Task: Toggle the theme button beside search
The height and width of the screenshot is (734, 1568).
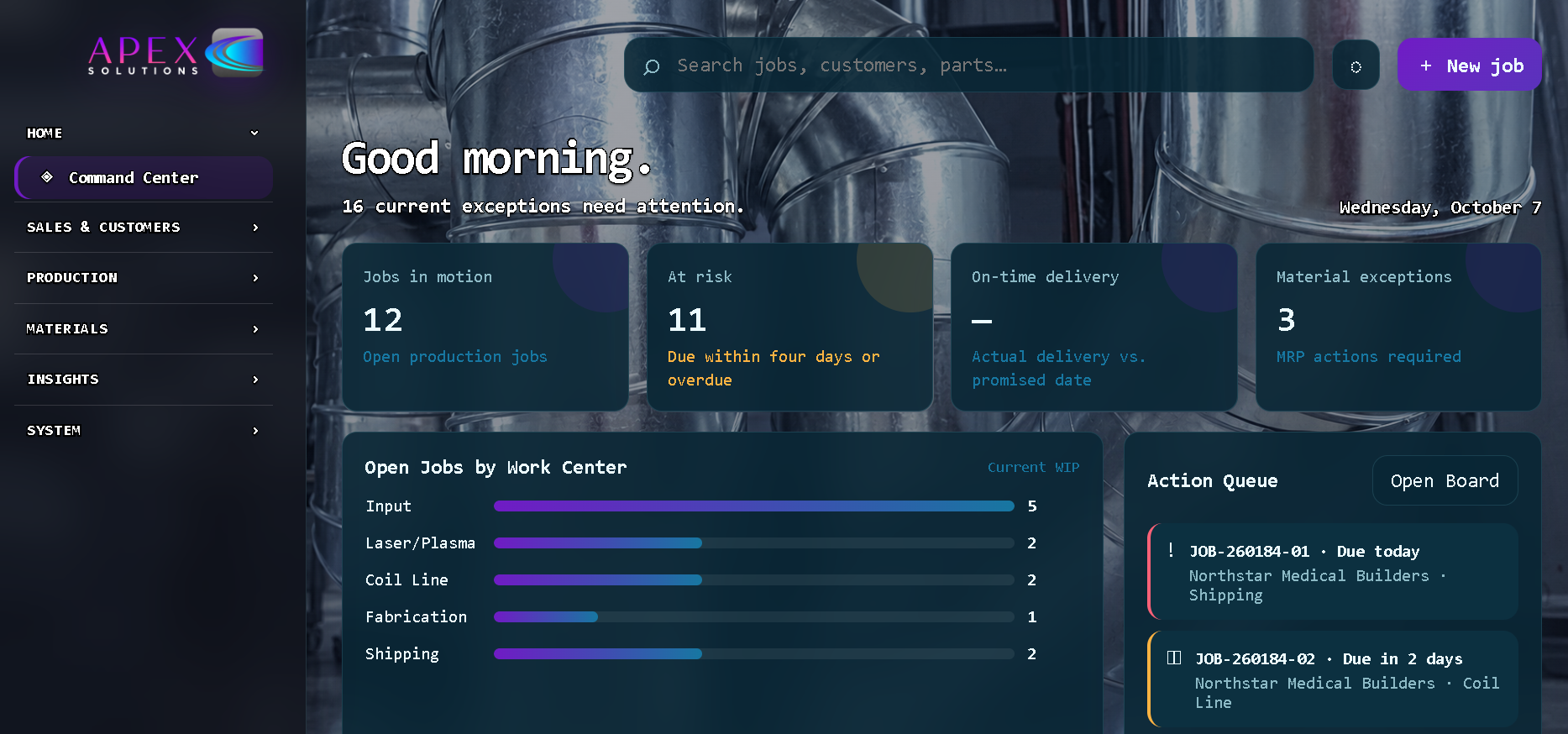Action: pyautogui.click(x=1356, y=66)
